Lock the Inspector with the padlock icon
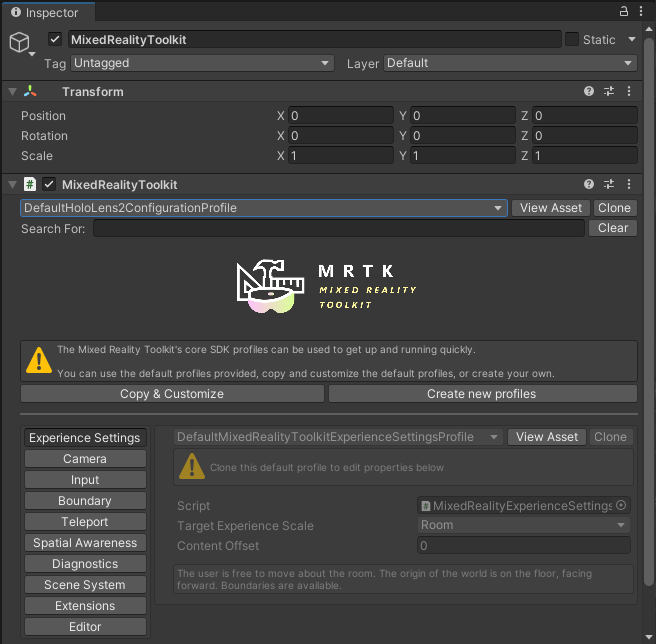Screen dimensions: 656x644 pos(625,11)
